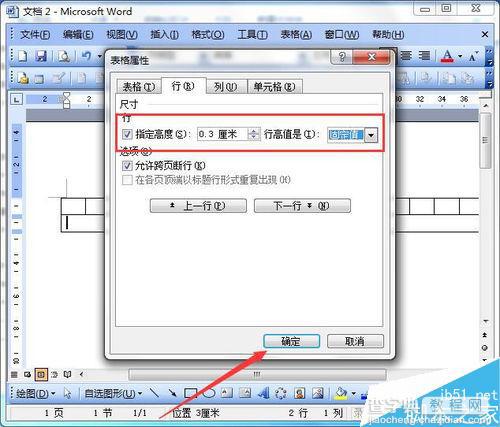Increase the row height with the up spinner

click(x=254, y=131)
